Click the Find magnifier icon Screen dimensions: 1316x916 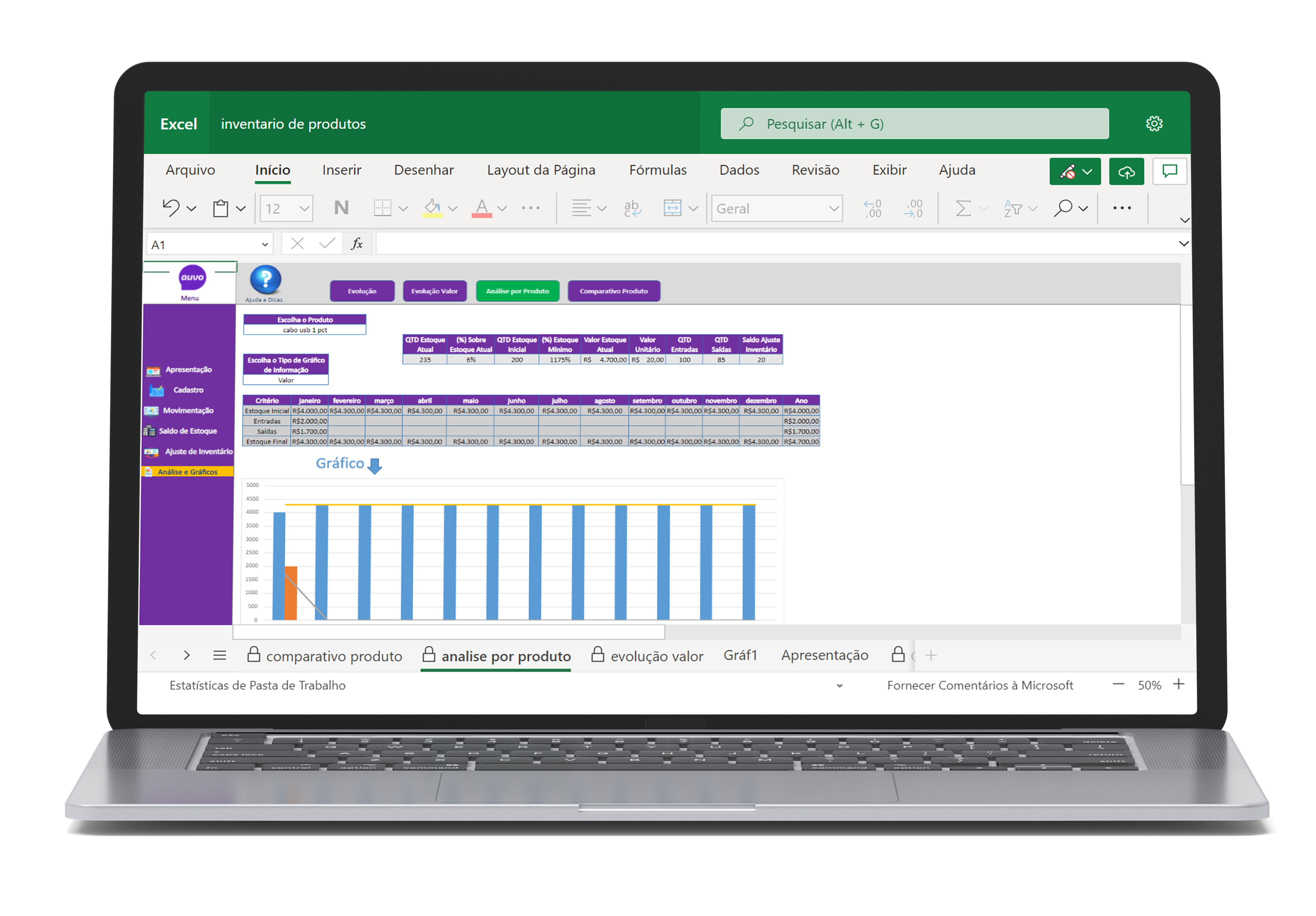pyautogui.click(x=1063, y=208)
